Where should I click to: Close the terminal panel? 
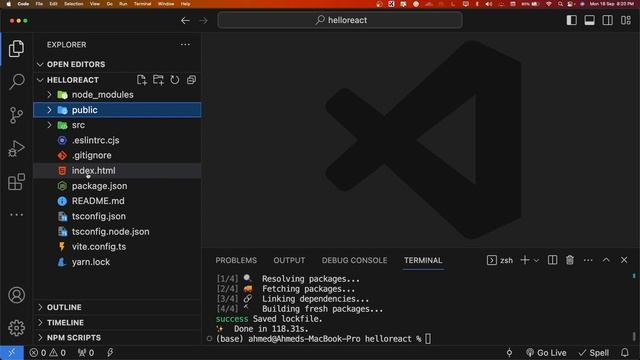coord(624,260)
